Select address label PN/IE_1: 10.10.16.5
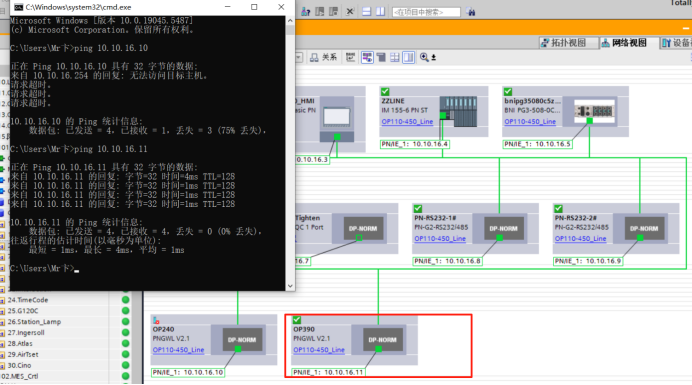Screen dimensions: 692x385 538,144
